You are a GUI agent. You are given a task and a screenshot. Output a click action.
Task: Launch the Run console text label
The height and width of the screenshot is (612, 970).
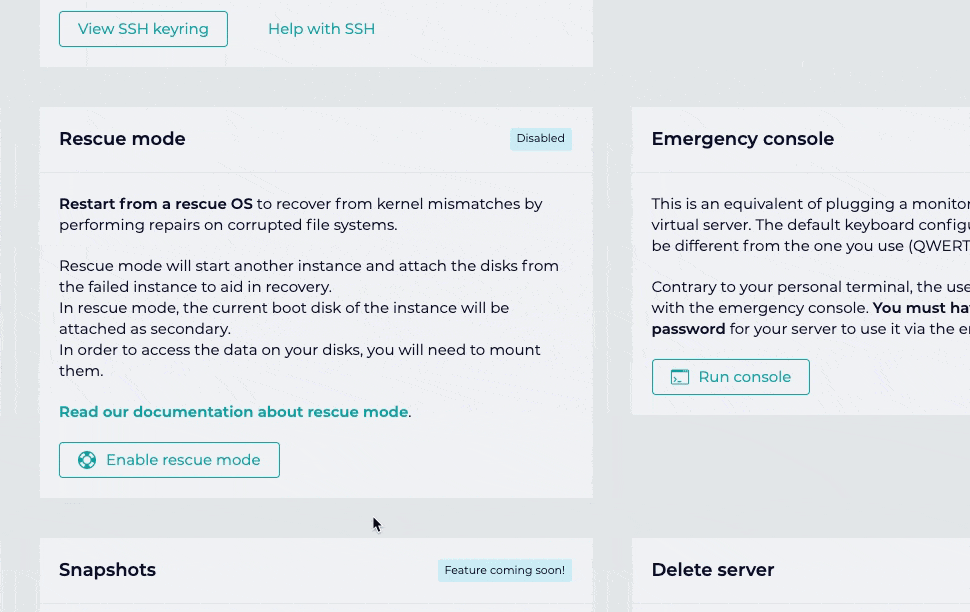coord(744,377)
